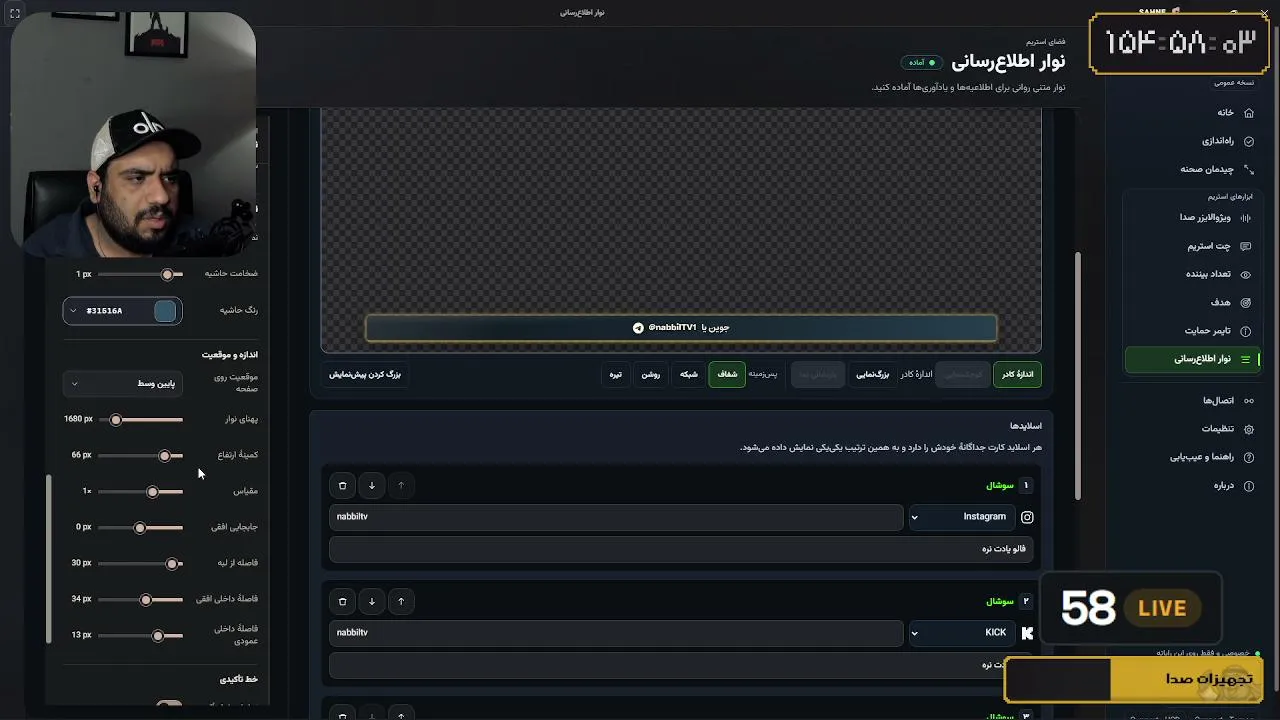
Task: Click the تایمر حمایت timer icon
Action: click(x=1245, y=331)
